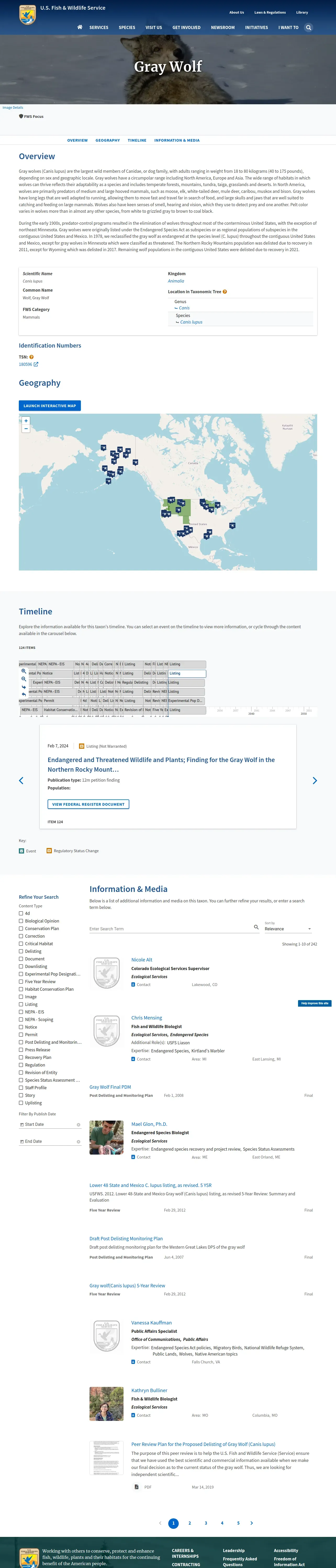Open the site search magnifier
This screenshot has width=336, height=1568.
click(x=309, y=27)
